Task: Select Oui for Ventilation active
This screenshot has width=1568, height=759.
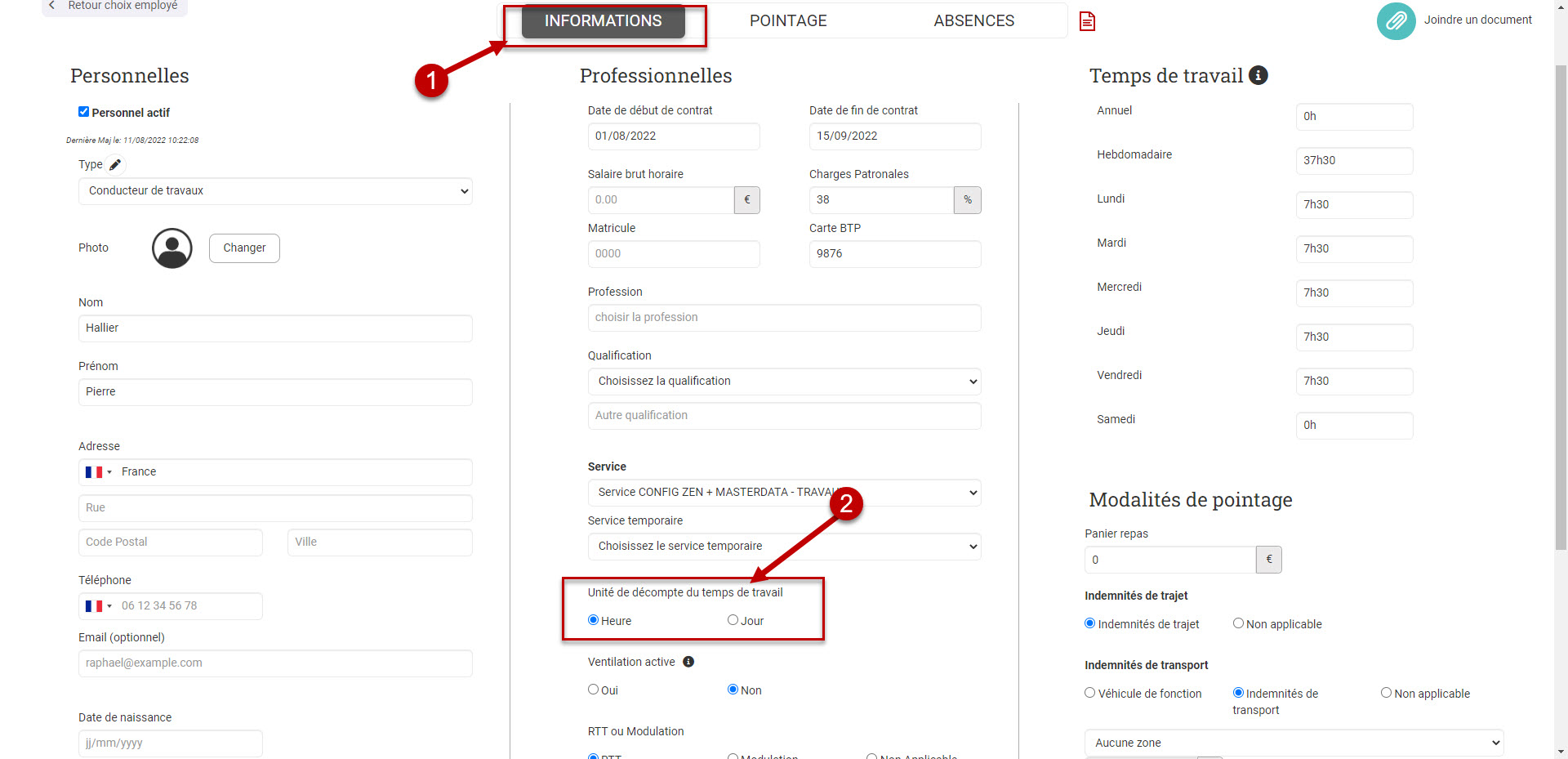Action: (x=594, y=690)
